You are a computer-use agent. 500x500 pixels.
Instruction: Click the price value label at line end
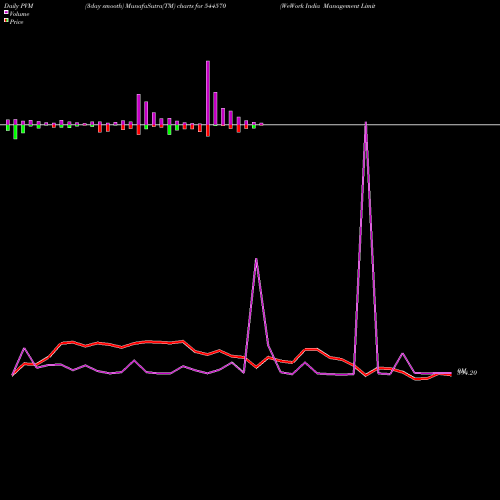tap(467, 372)
